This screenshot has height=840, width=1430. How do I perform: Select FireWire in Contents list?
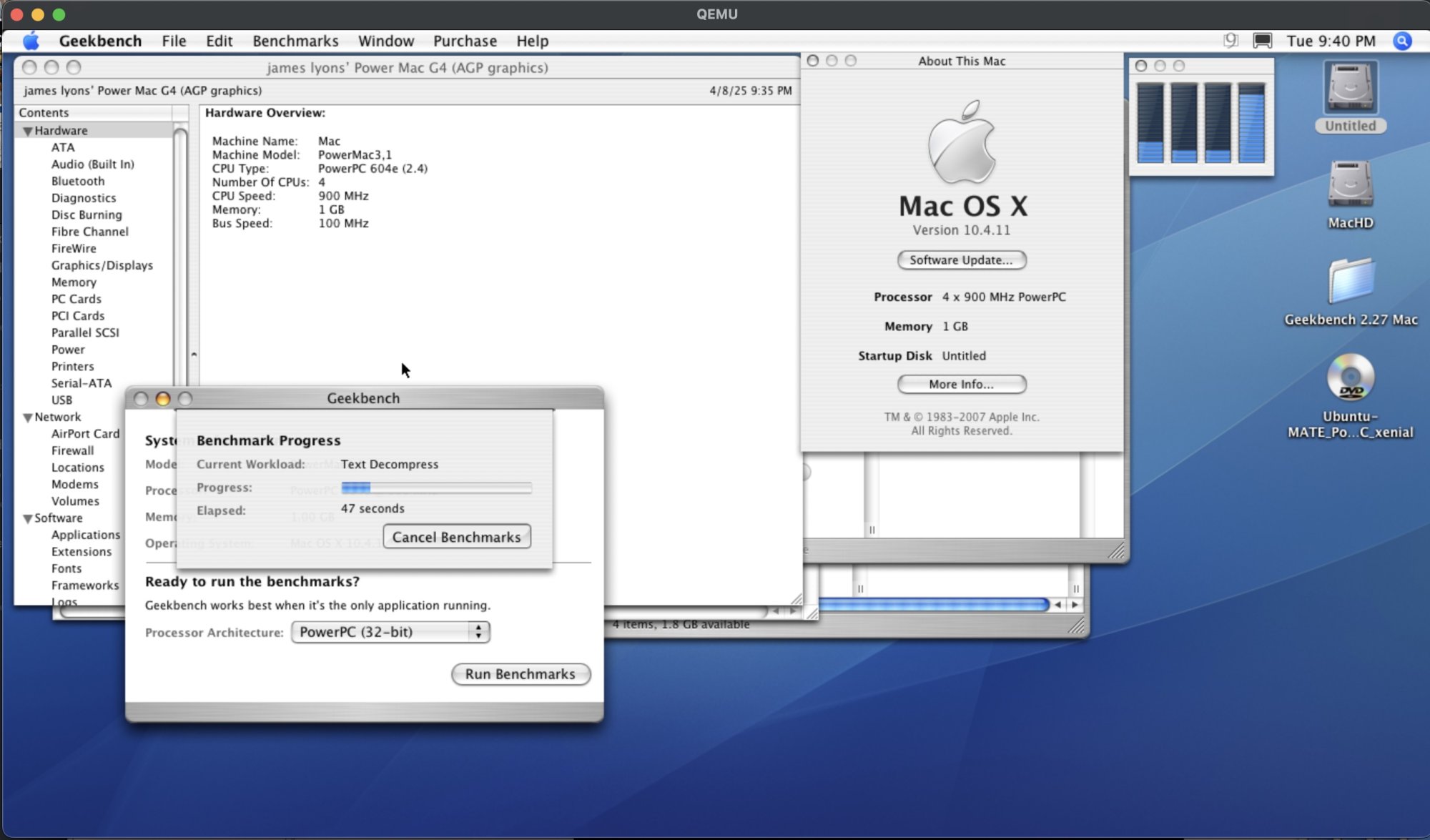[x=74, y=249]
